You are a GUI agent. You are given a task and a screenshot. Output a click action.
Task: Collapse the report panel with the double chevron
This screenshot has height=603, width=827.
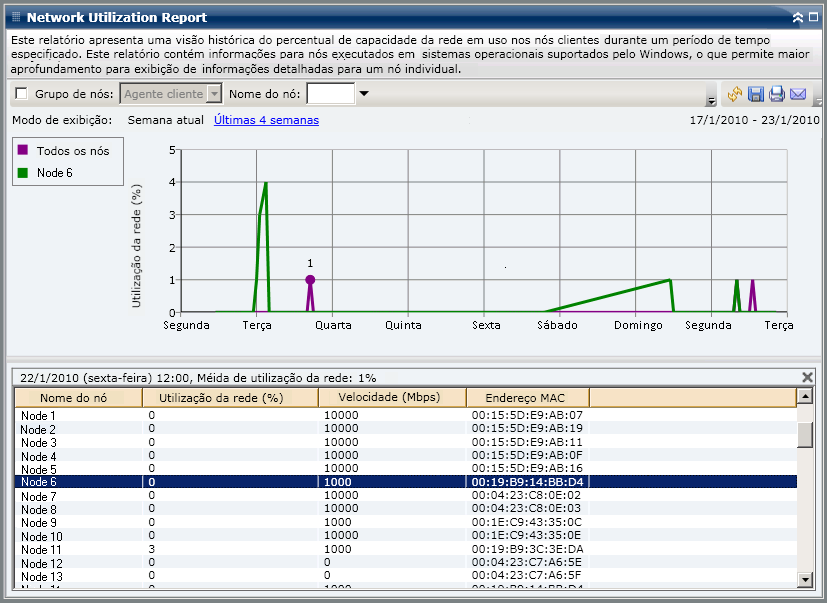pyautogui.click(x=798, y=17)
